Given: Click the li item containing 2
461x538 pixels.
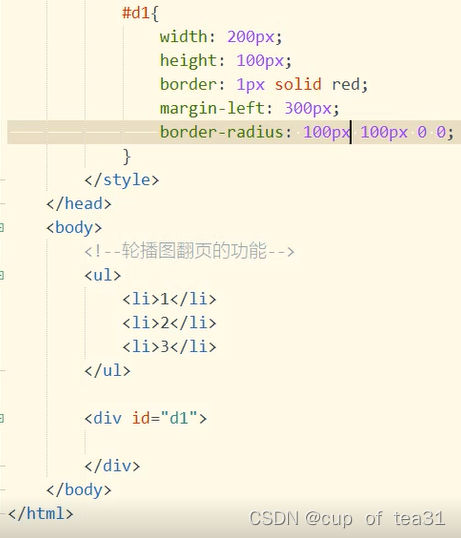Looking at the screenshot, I should tap(169, 323).
